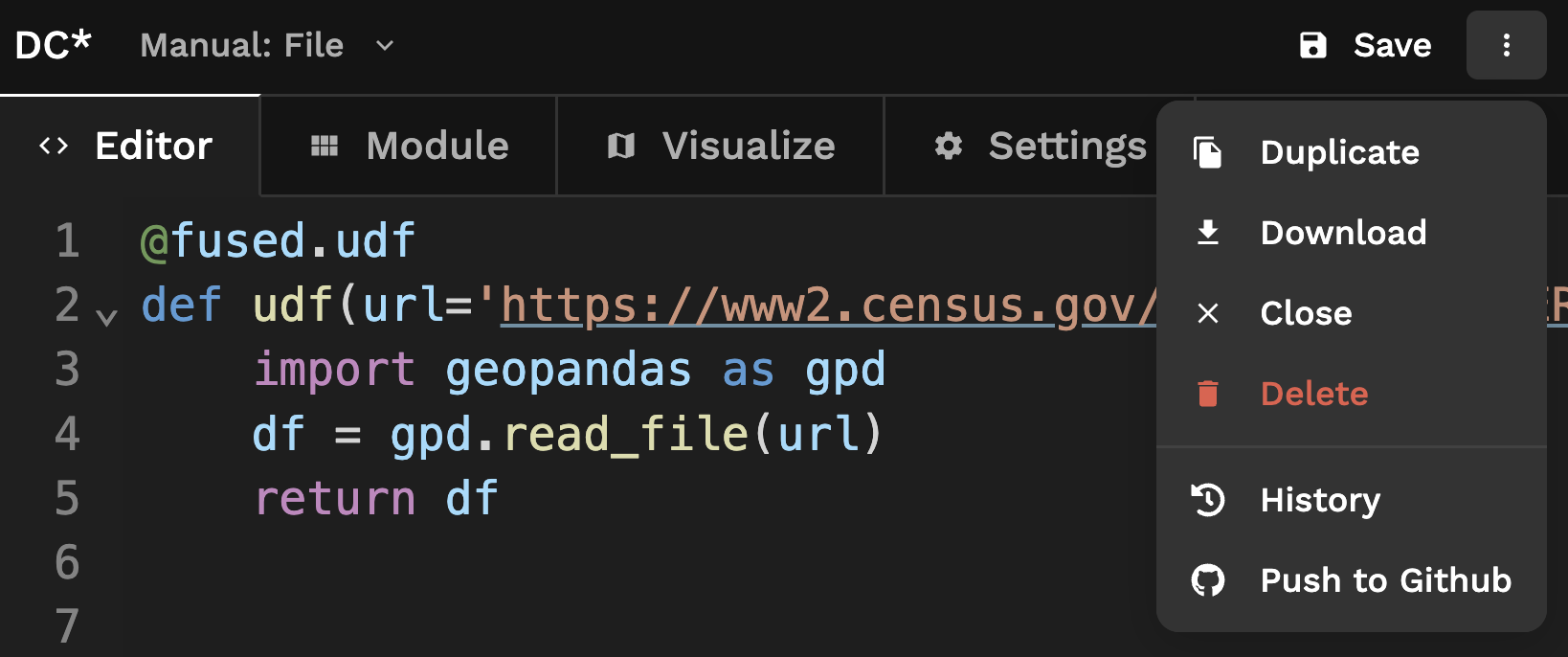Image resolution: width=1568 pixels, height=657 pixels.
Task: Click the X icon beside Close
Action: tap(1208, 313)
